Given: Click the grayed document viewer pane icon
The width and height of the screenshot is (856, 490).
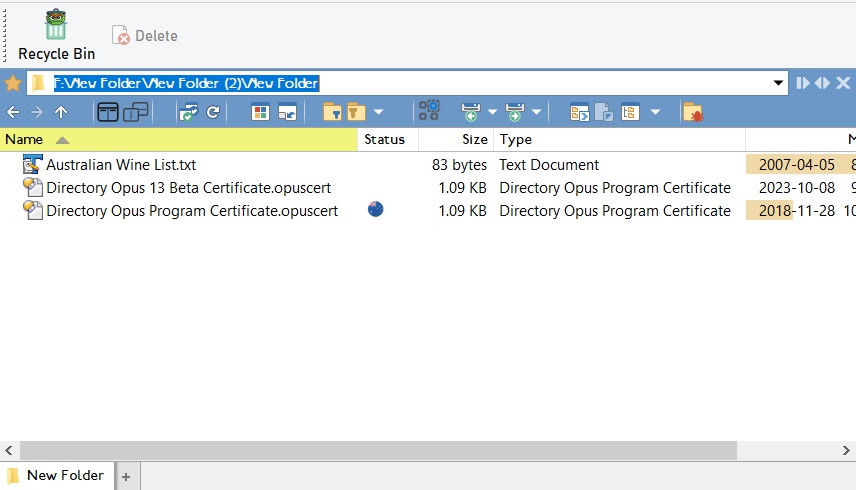Looking at the screenshot, I should [x=604, y=112].
